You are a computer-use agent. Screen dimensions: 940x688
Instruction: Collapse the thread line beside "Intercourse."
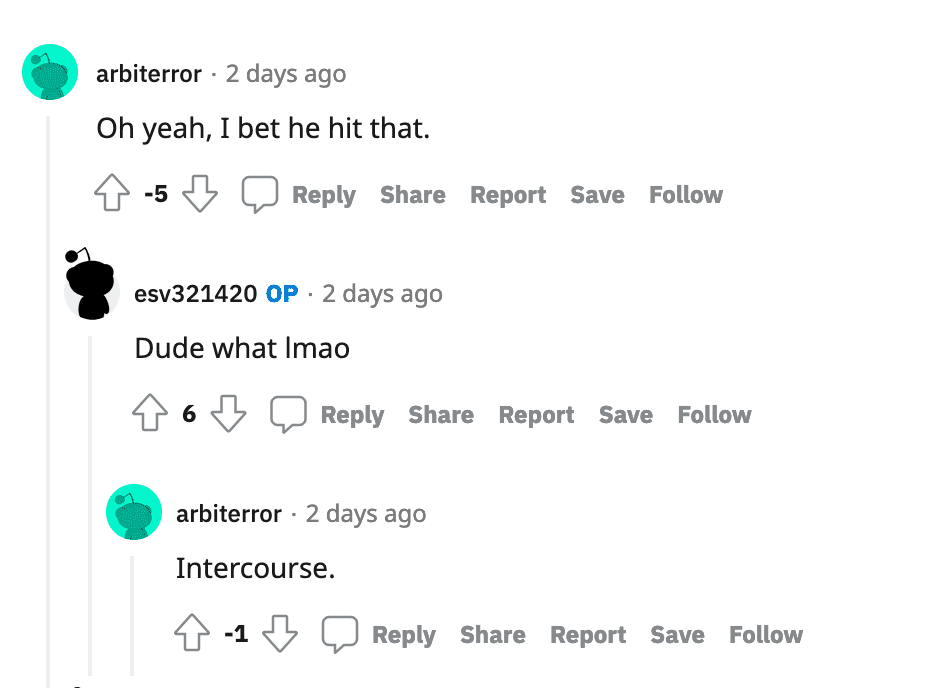click(x=133, y=615)
